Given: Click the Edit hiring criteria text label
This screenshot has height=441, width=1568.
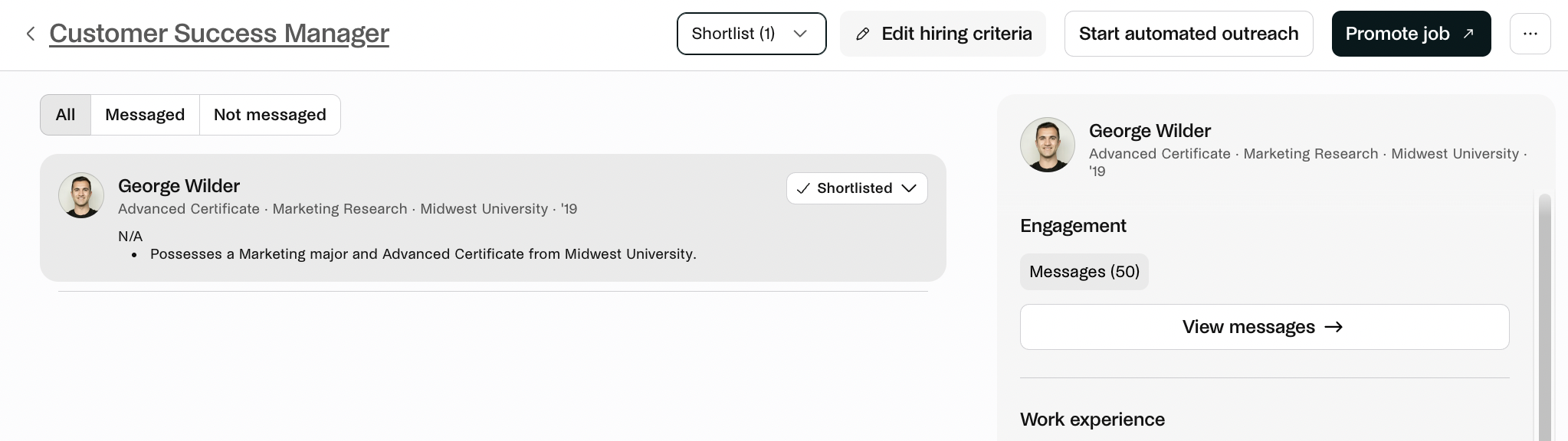Looking at the screenshot, I should (x=956, y=34).
